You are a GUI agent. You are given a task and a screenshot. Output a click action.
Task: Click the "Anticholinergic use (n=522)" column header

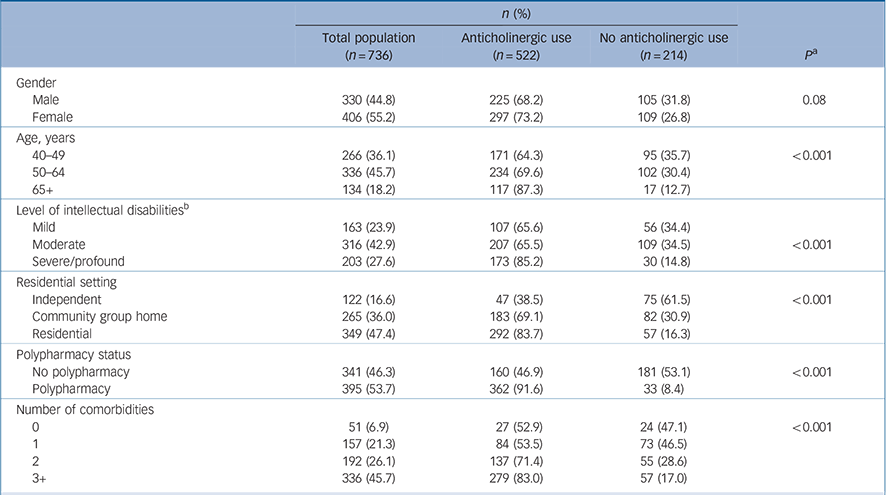tap(515, 46)
